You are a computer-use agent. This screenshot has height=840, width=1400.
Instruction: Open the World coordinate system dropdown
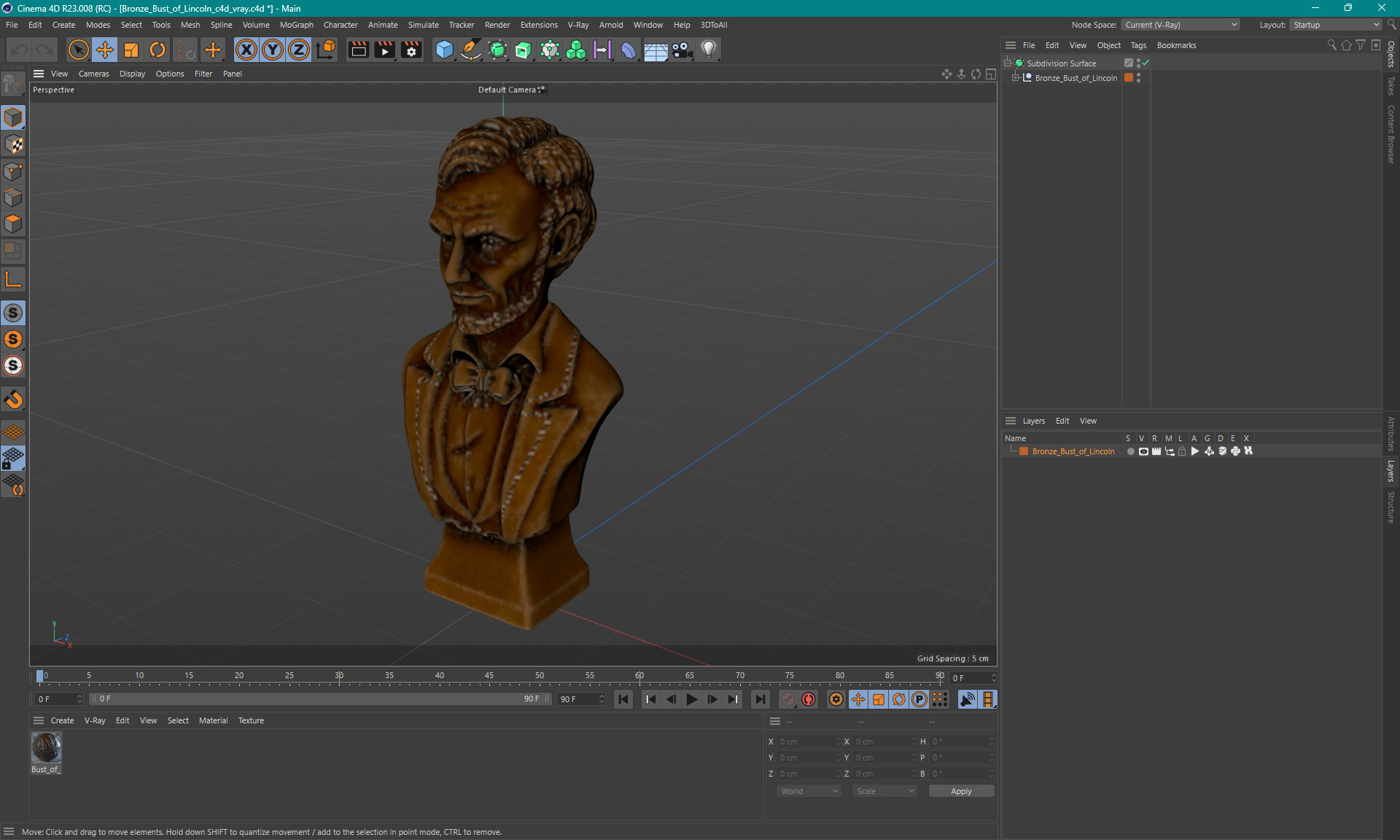coord(809,791)
